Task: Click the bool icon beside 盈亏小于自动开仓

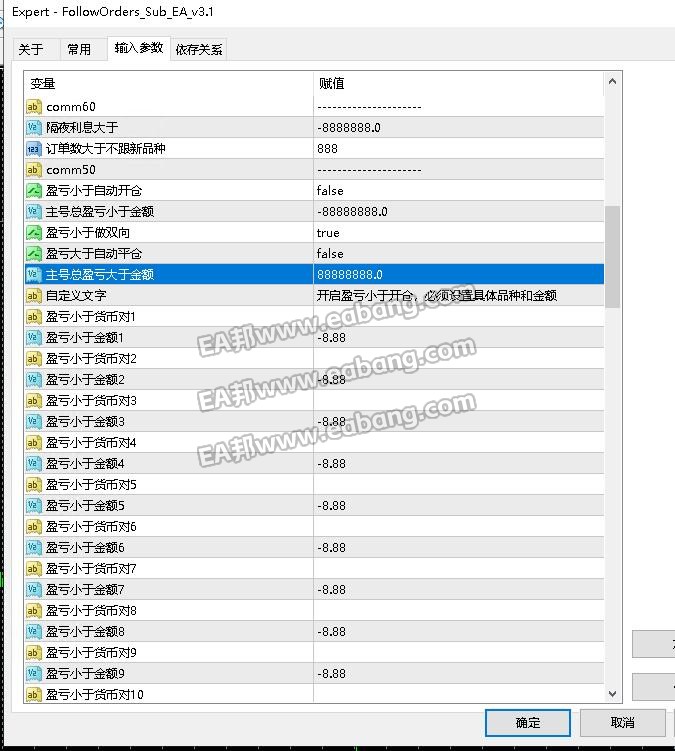Action: tap(34, 191)
